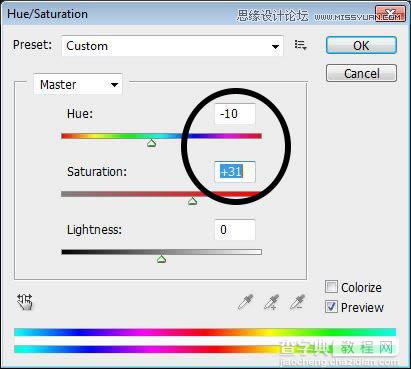
Task: Click the upper rainbow color bar
Action: 205,332
